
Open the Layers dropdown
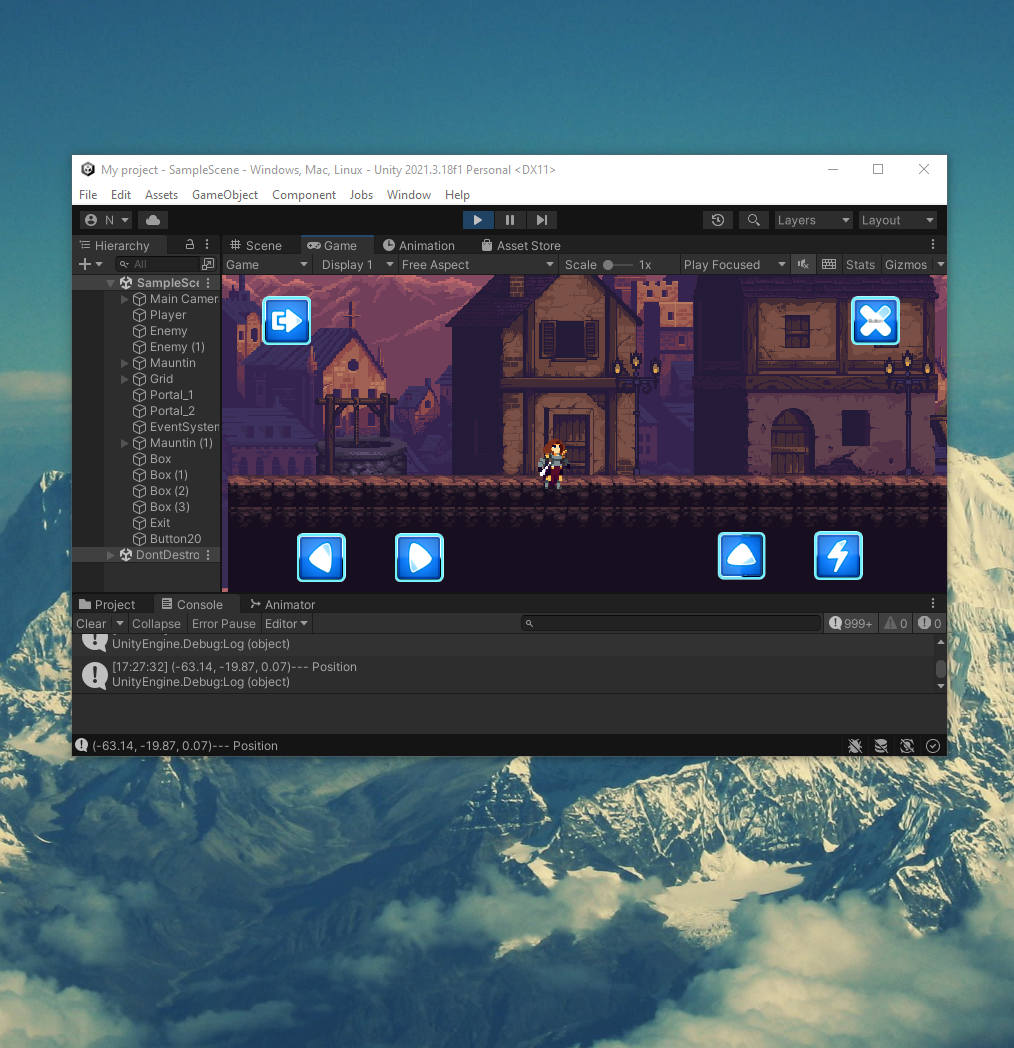point(813,220)
